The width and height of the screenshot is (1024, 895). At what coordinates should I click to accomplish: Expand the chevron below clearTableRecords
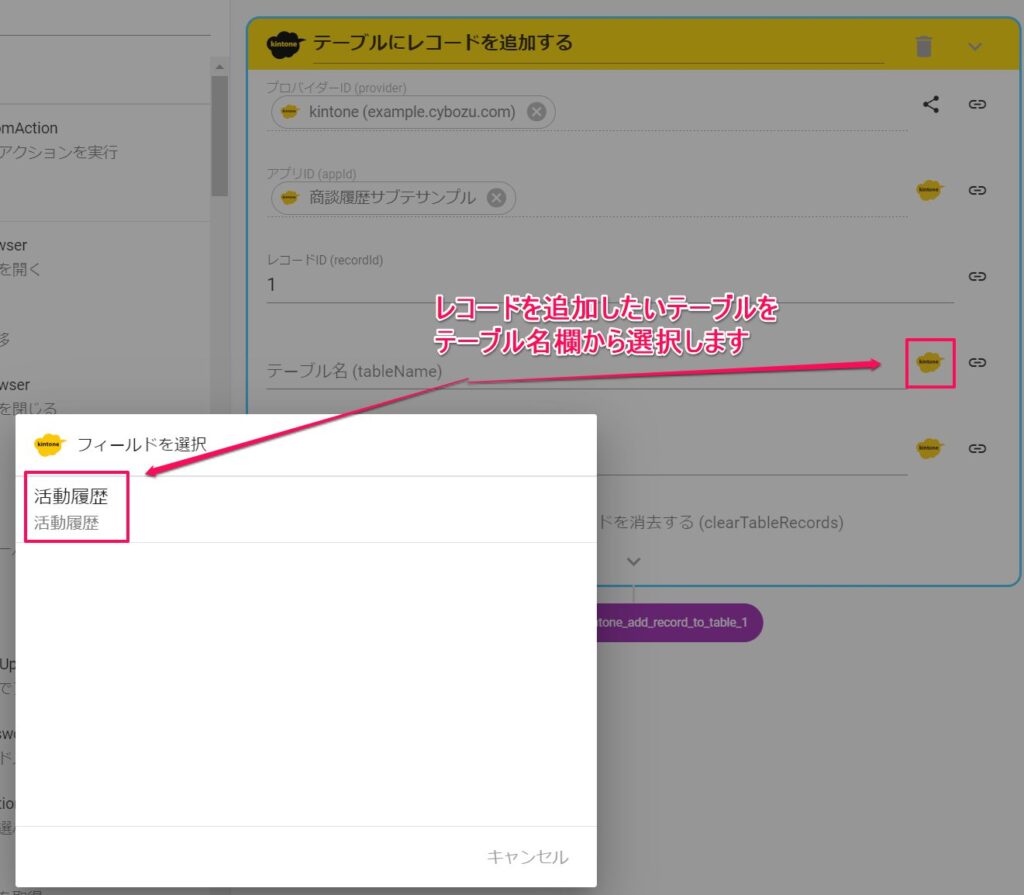pyautogui.click(x=633, y=561)
